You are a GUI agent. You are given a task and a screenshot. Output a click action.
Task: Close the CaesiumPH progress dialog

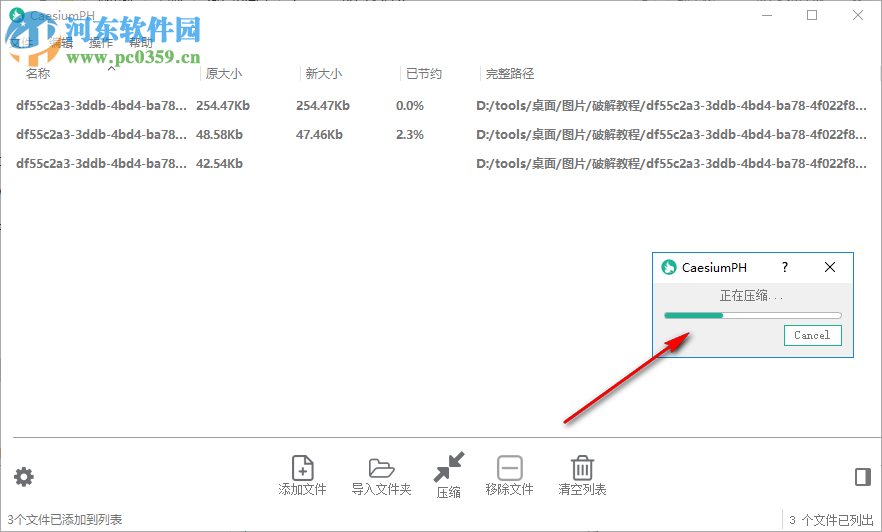[830, 267]
